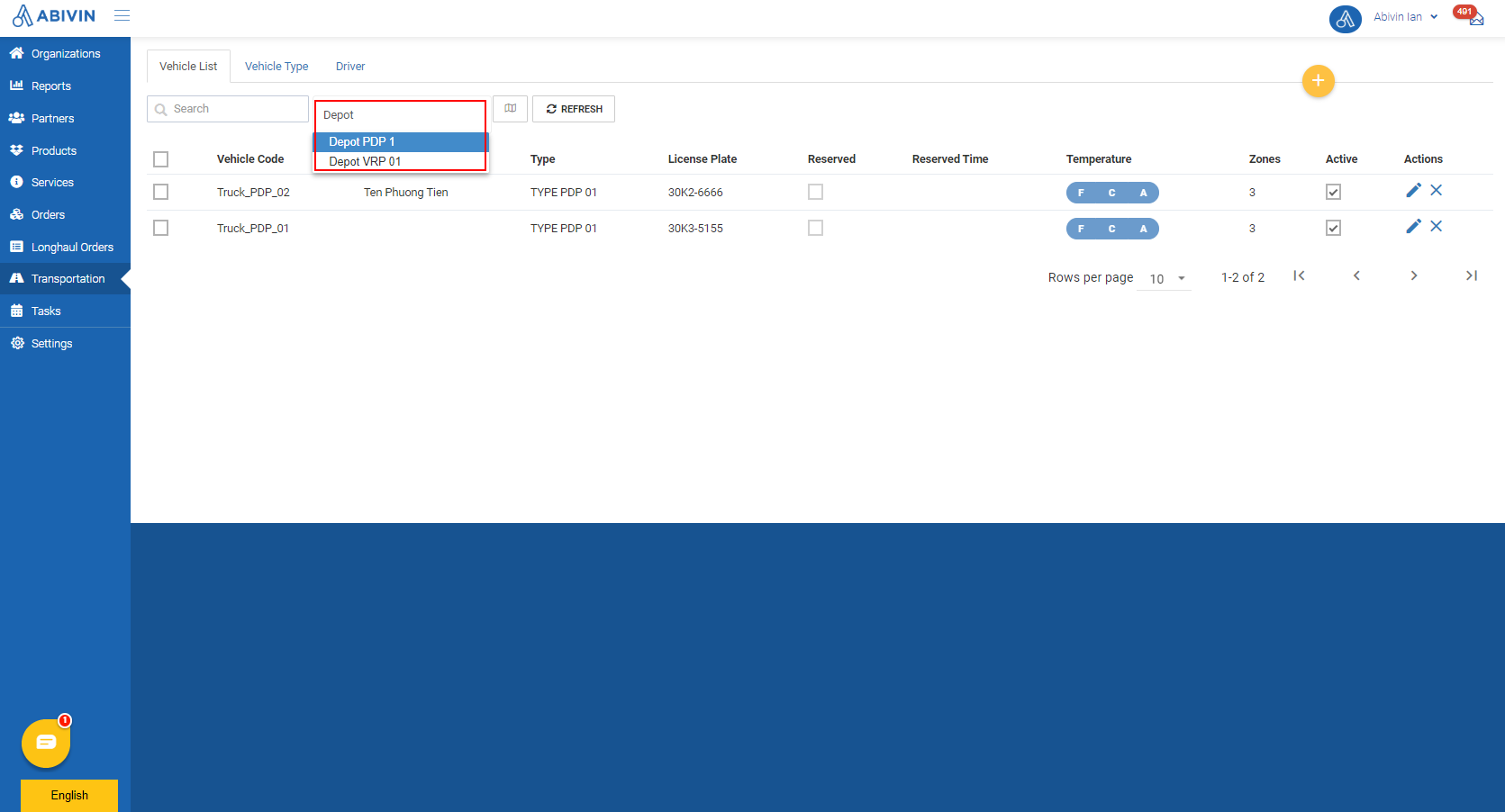Open the map view icon button
Screen dimensions: 1505x812
(x=511, y=109)
